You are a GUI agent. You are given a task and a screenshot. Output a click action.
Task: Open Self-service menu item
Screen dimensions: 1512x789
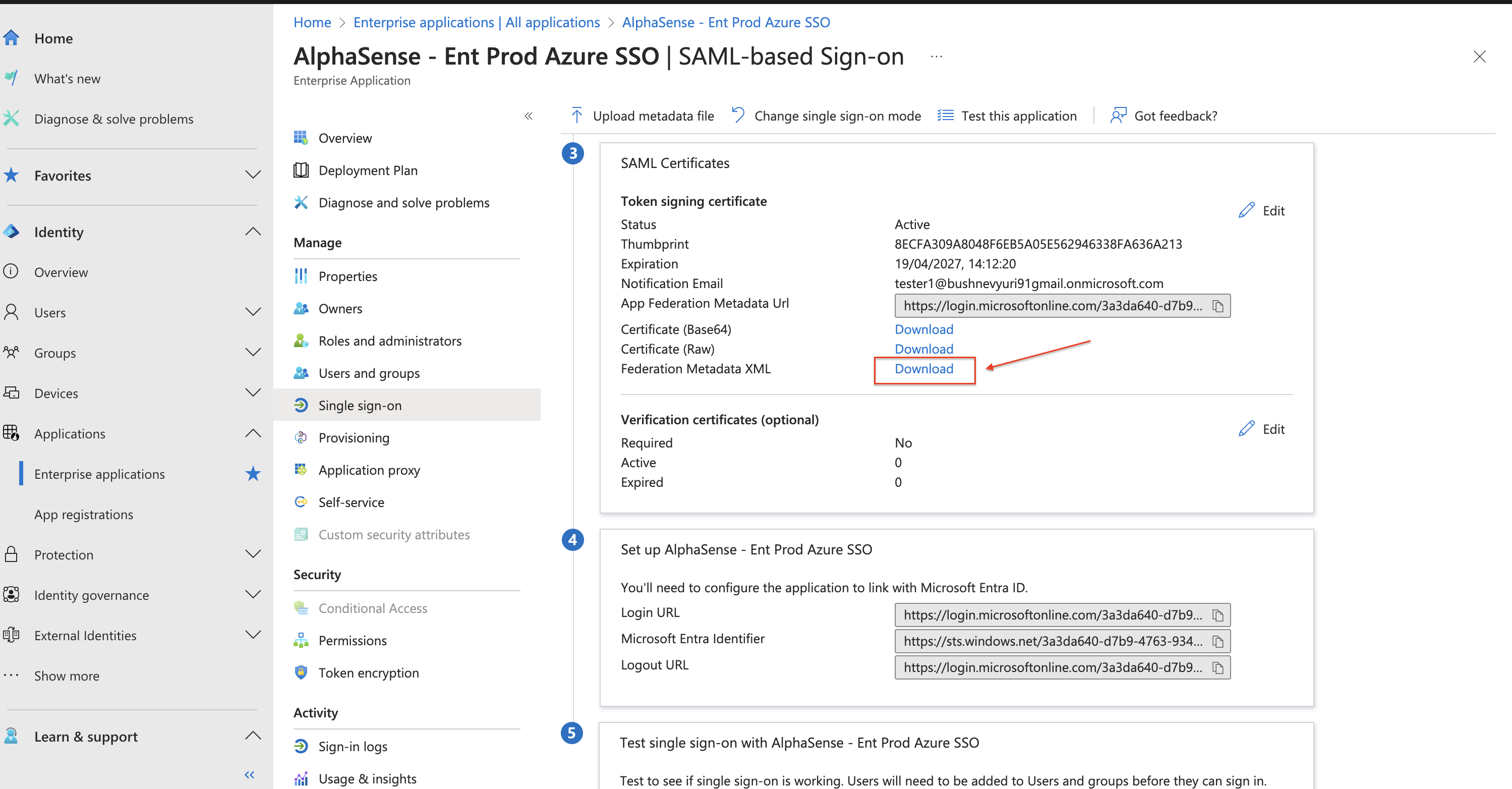click(x=407, y=502)
